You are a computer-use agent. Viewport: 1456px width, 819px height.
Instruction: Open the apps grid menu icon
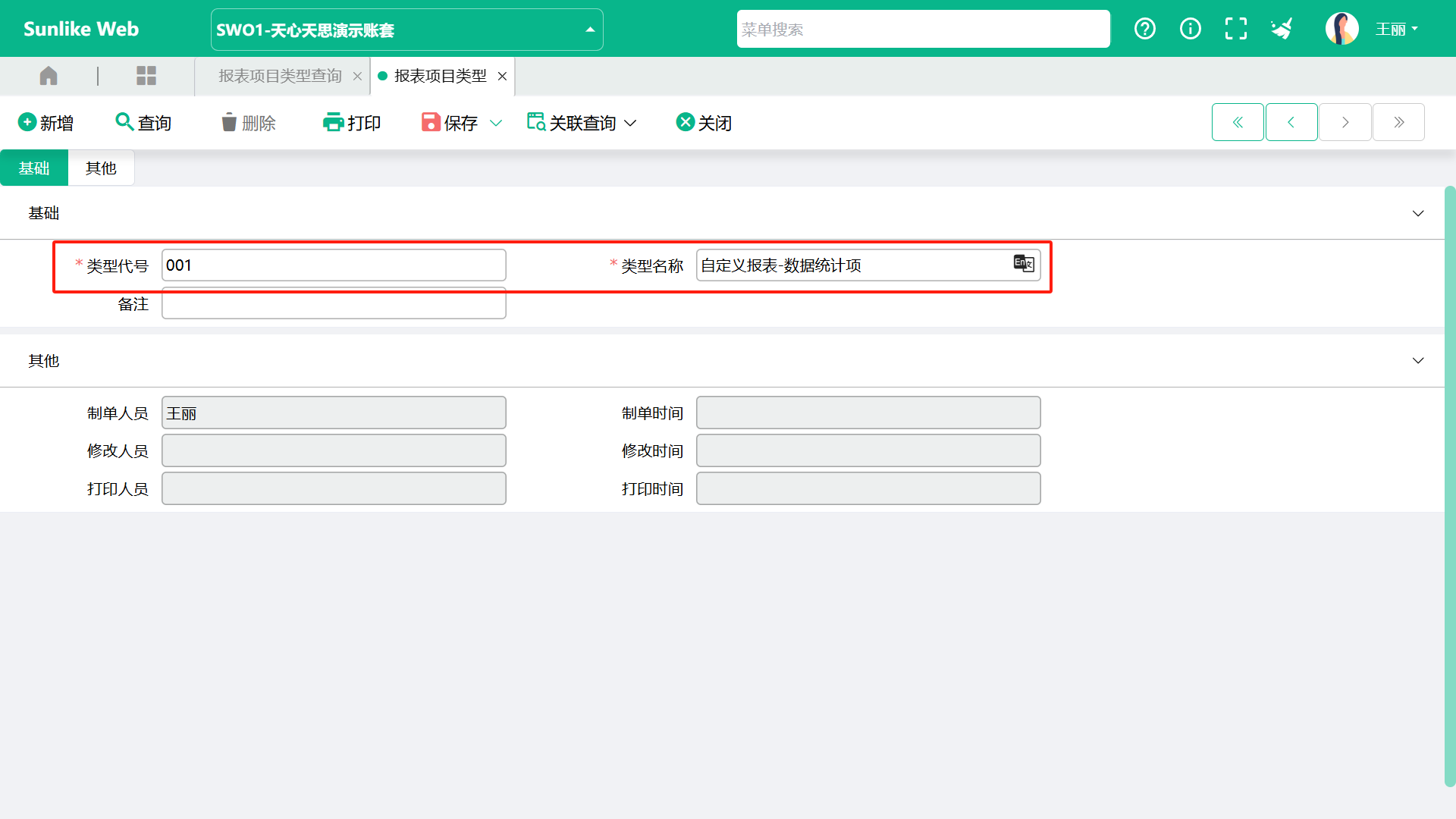tap(146, 76)
